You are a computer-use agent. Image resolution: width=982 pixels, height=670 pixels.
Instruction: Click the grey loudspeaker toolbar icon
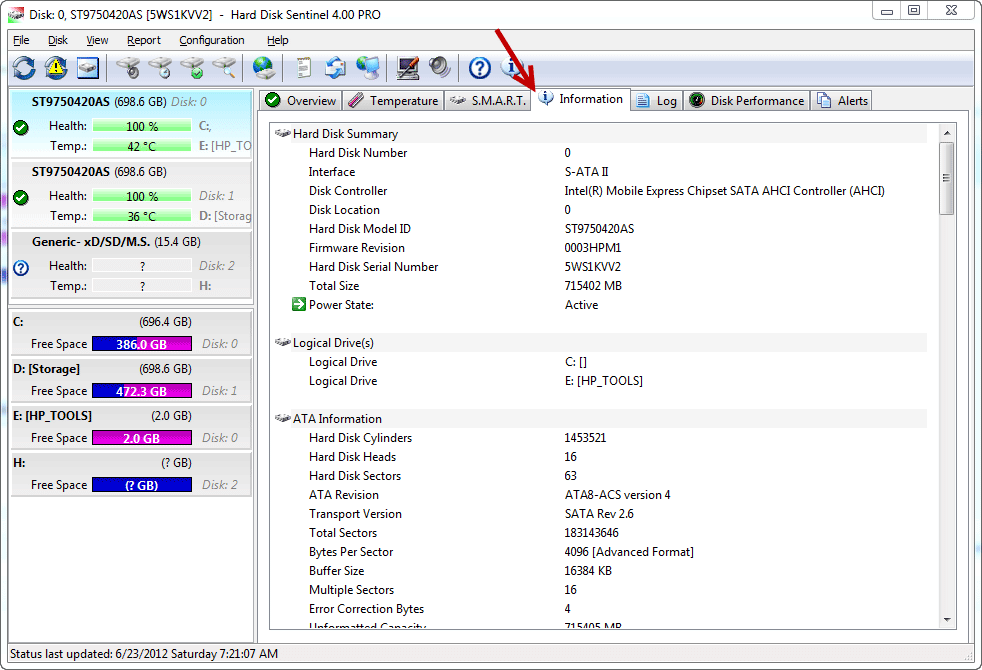click(440, 68)
